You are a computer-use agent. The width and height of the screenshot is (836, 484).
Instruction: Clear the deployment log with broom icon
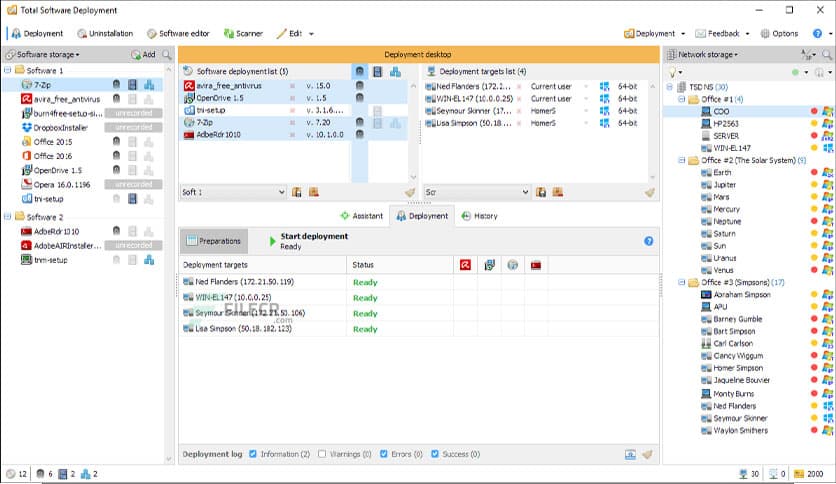(x=647, y=454)
